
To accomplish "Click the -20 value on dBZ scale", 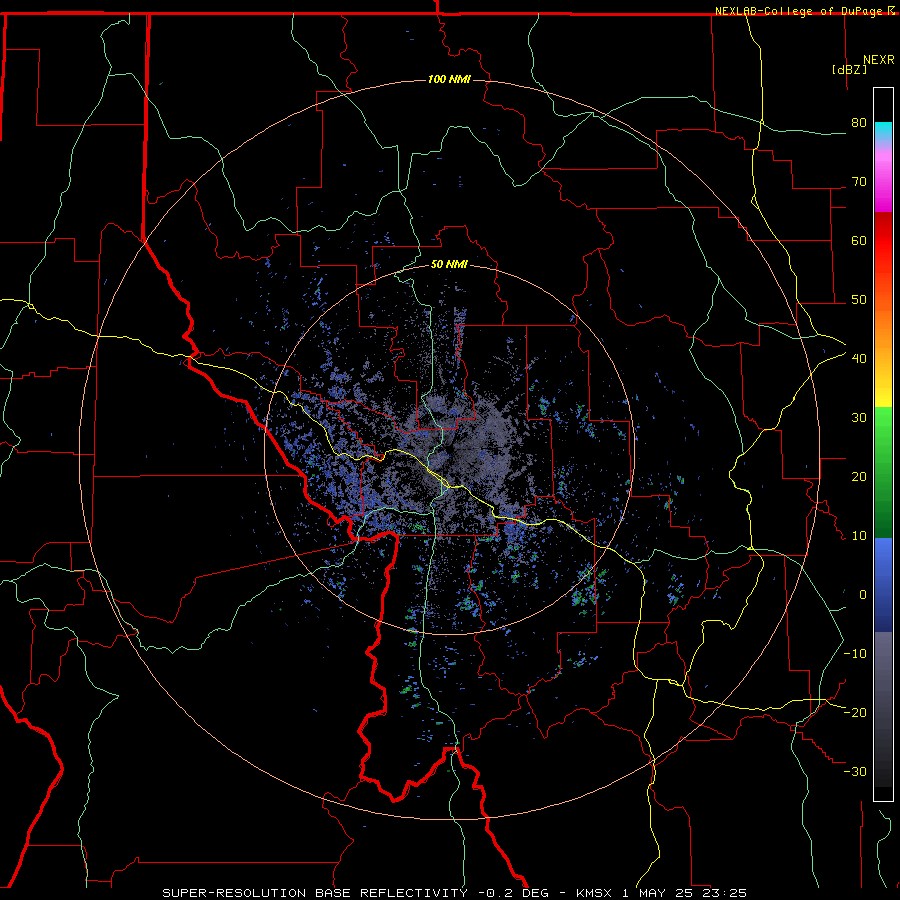I will point(855,712).
